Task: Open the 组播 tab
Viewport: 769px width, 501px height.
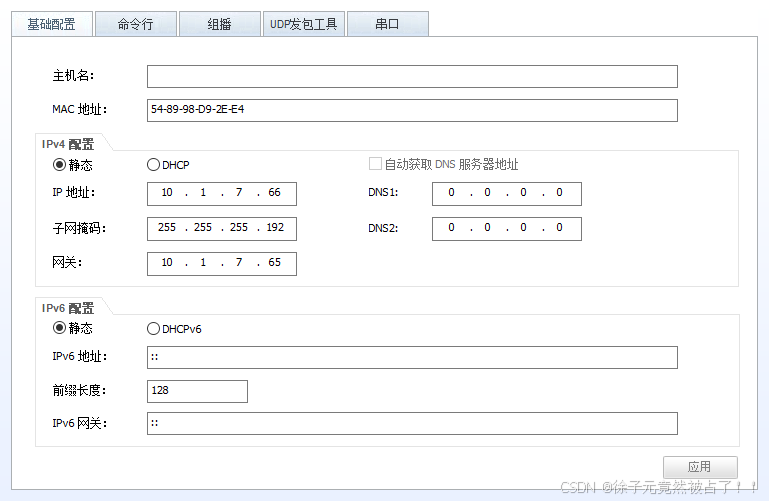Action: pos(220,24)
